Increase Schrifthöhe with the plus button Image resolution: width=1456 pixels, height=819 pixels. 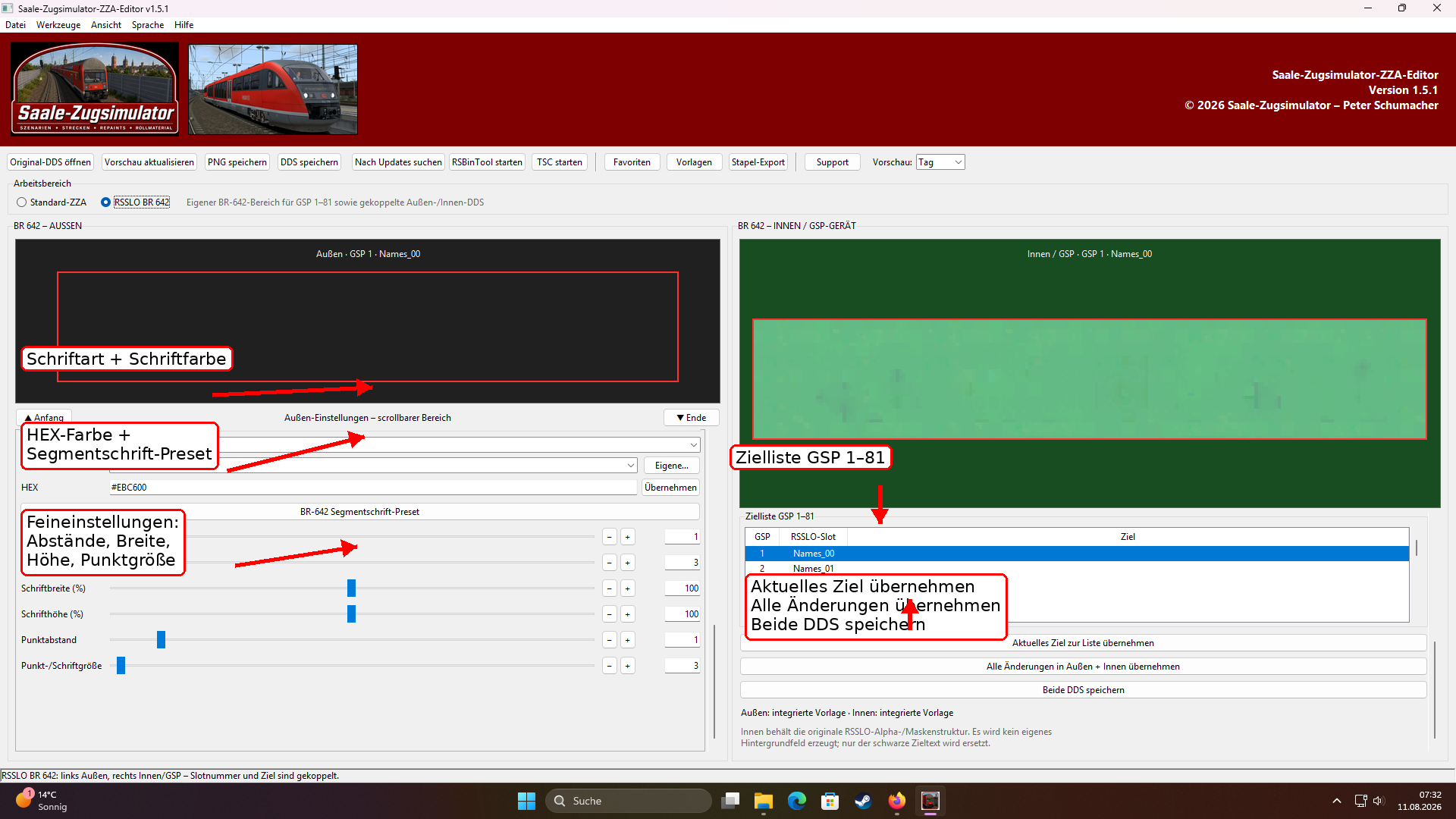click(x=627, y=614)
